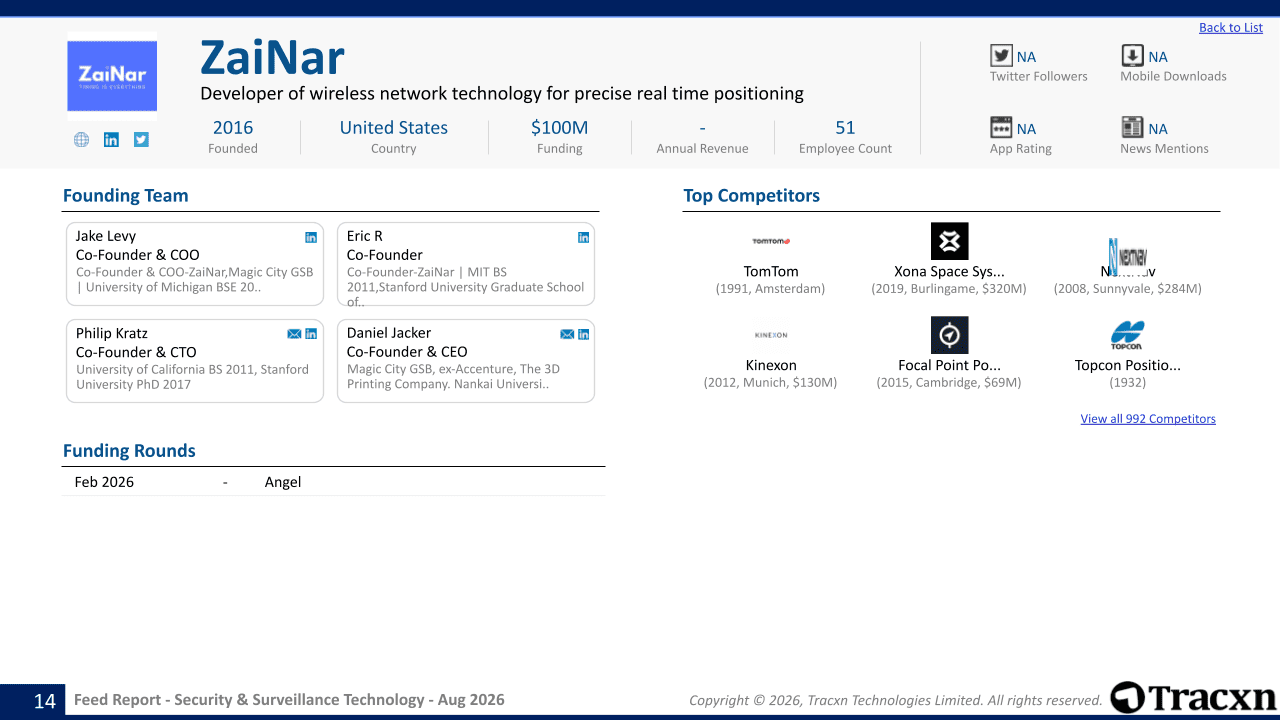Click (2015, Cambridge, $69M) detail text
Viewport: 1280px width, 720px height.
[x=950, y=383]
